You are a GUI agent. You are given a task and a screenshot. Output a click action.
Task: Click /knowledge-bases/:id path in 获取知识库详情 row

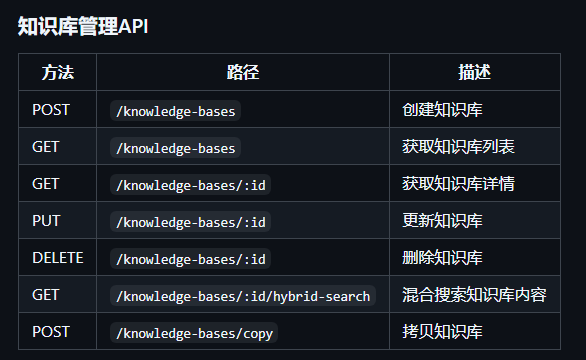(x=190, y=185)
